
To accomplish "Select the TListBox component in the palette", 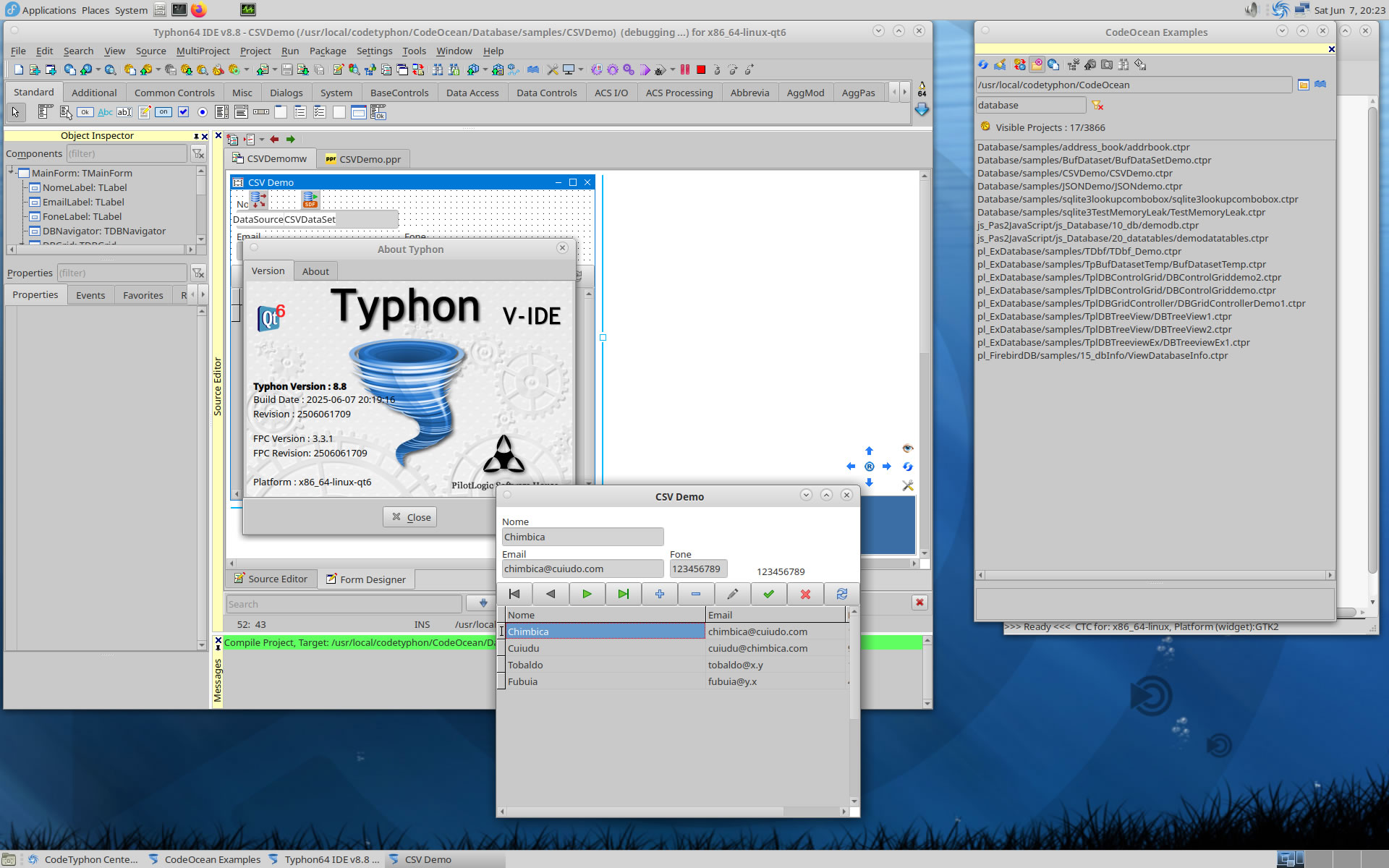I will coord(222,112).
